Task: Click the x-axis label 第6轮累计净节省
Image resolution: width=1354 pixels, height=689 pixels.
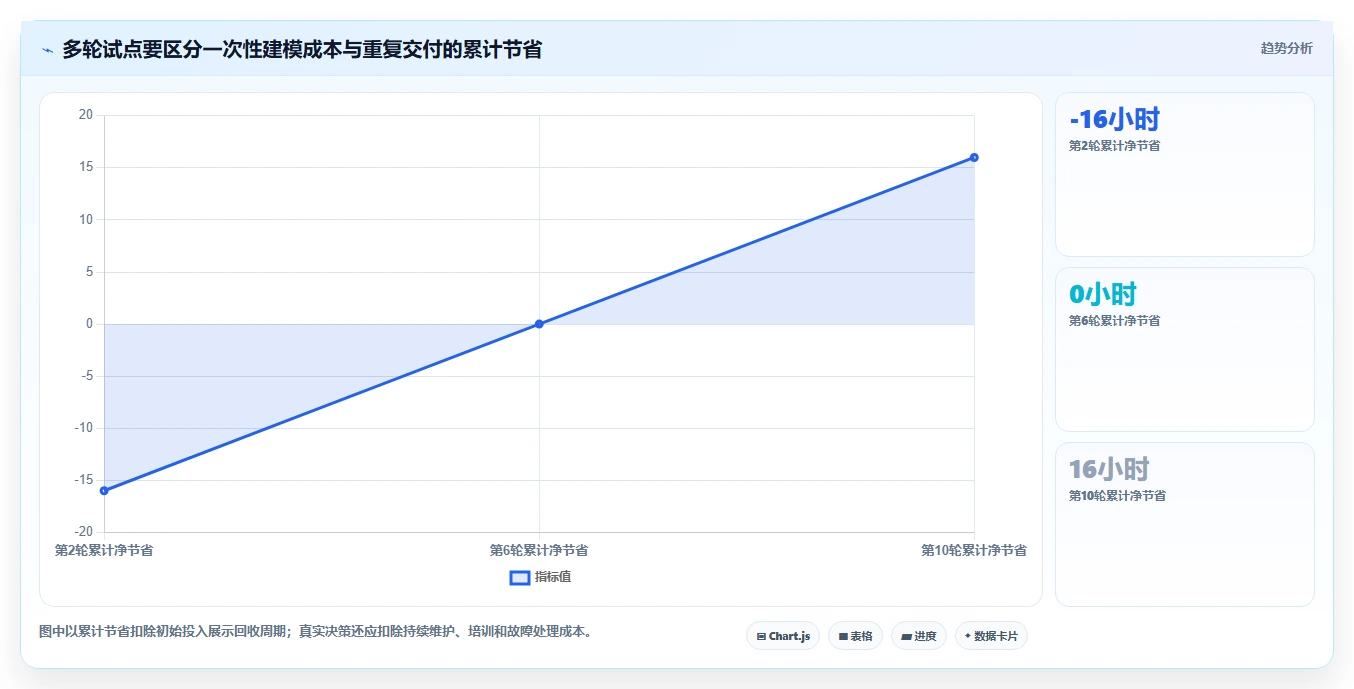Action: pos(539,550)
